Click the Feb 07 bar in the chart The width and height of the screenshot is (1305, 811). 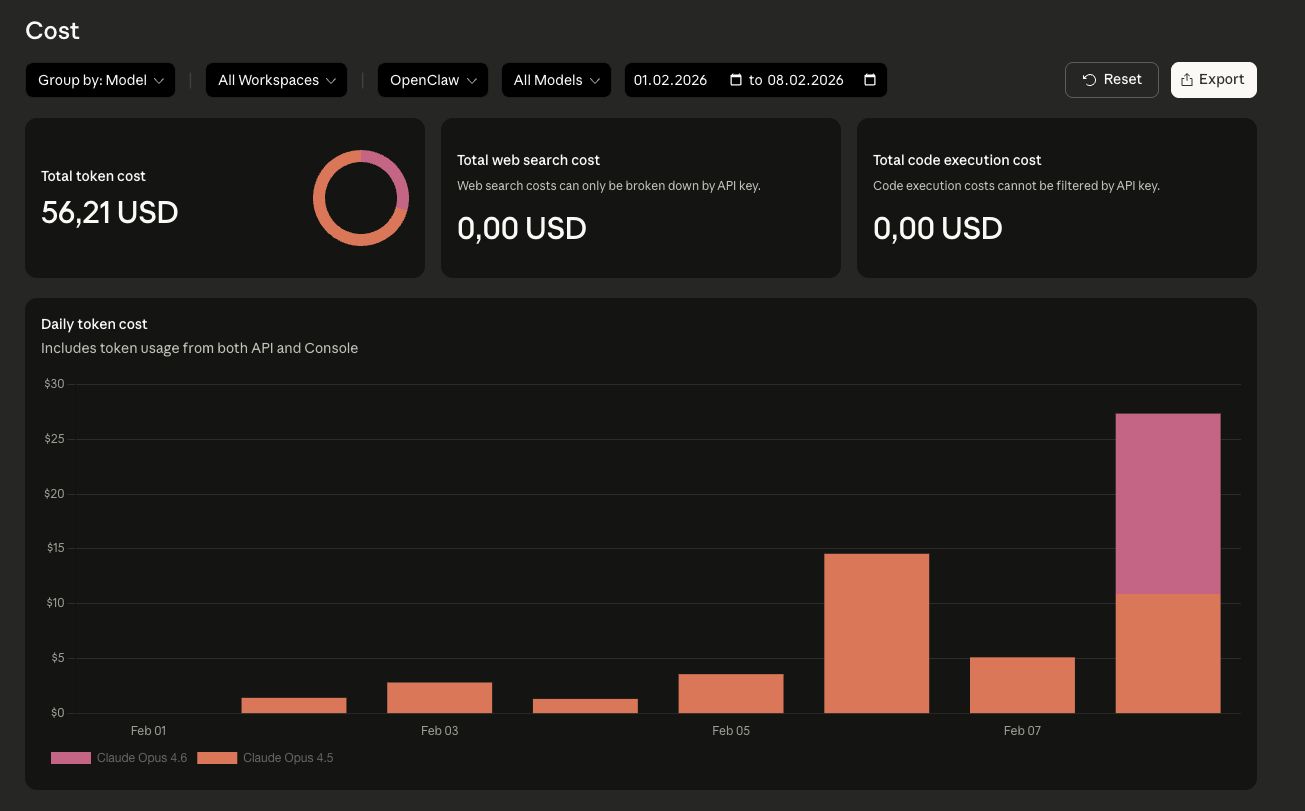point(1022,685)
